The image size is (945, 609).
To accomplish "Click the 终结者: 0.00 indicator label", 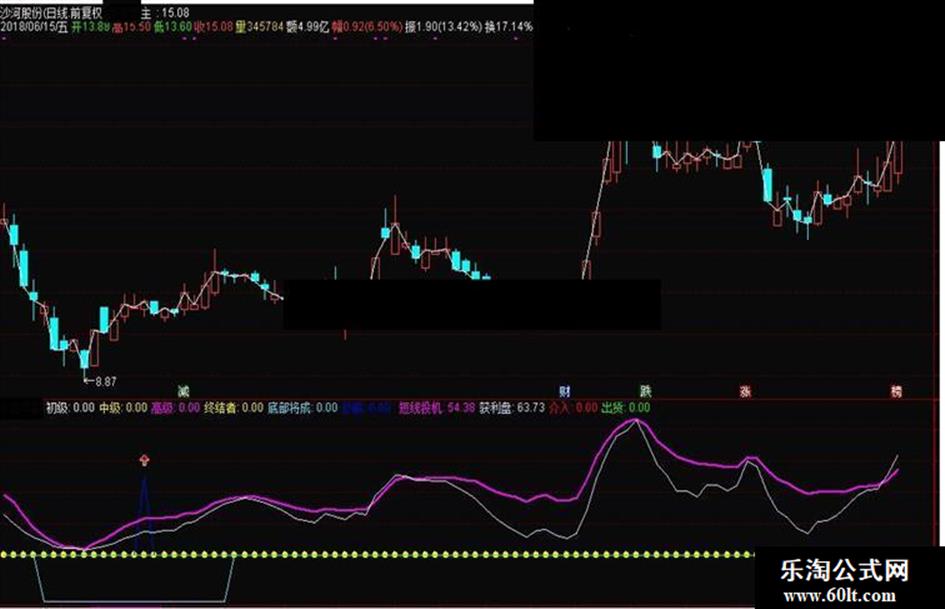I will click(x=234, y=408).
